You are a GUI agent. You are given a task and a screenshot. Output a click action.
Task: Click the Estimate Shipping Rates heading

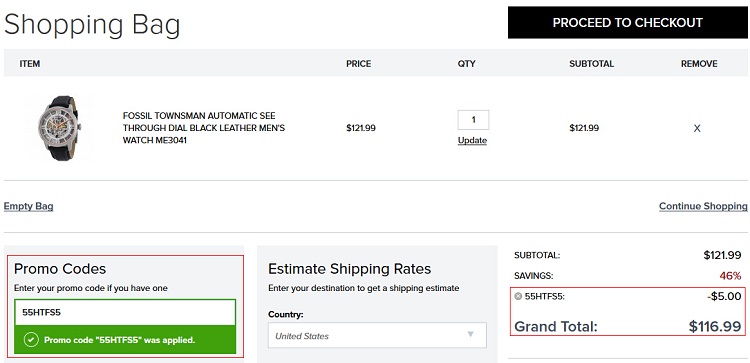tap(350, 269)
